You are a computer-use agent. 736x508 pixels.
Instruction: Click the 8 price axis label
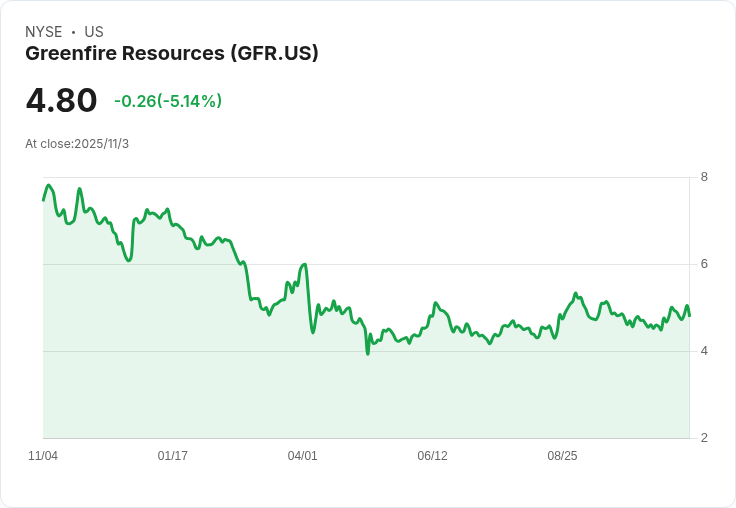tap(704, 177)
